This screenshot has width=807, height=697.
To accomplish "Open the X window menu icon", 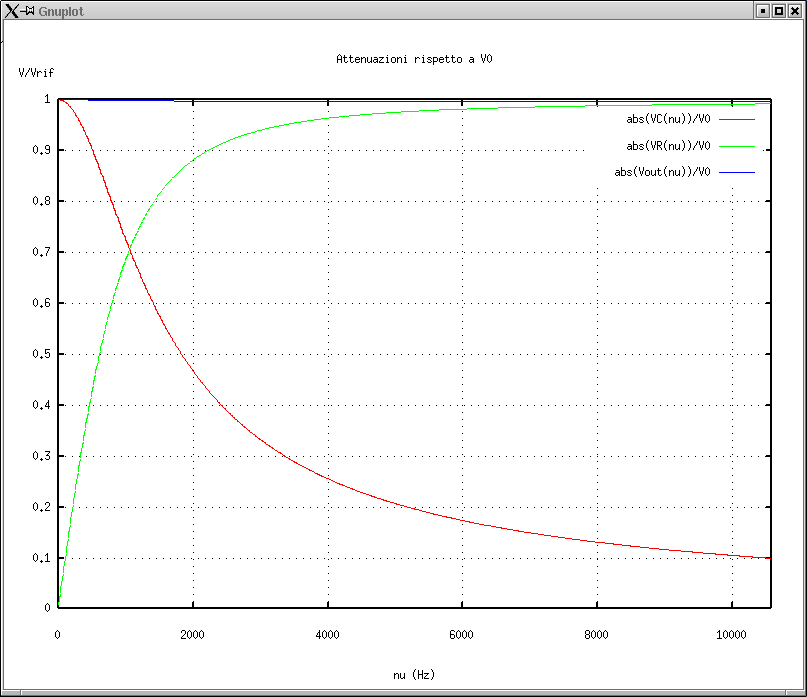I will (11, 10).
